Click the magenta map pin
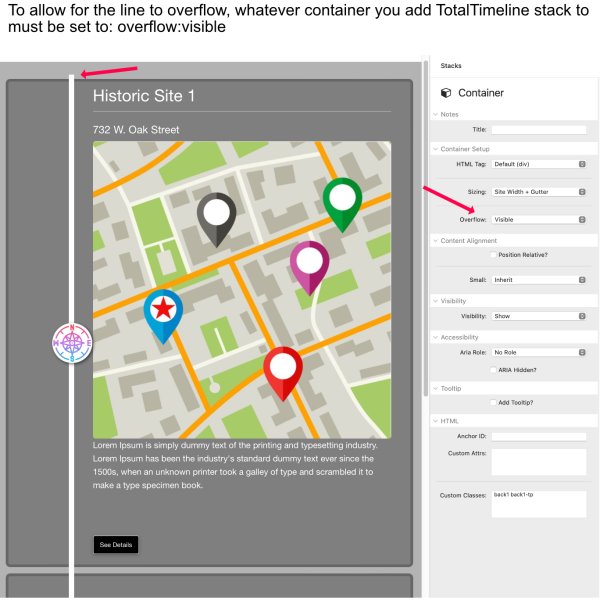This screenshot has height=600, width=600. click(310, 265)
